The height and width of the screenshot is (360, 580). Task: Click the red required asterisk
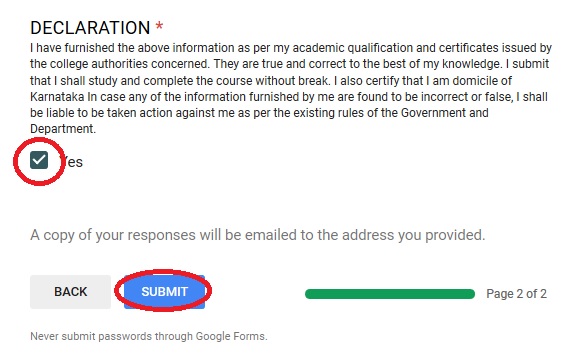pyautogui.click(x=159, y=26)
